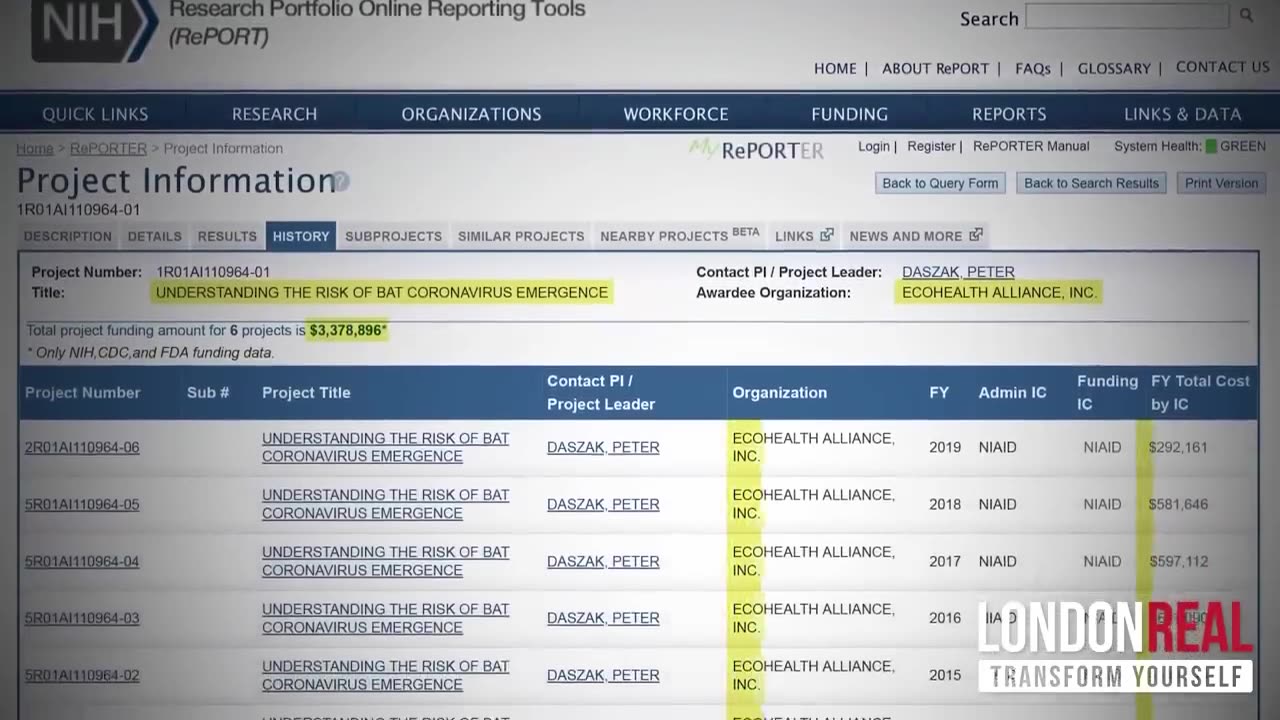Click the $581,646 cost cell
The image size is (1280, 720).
pos(1178,504)
